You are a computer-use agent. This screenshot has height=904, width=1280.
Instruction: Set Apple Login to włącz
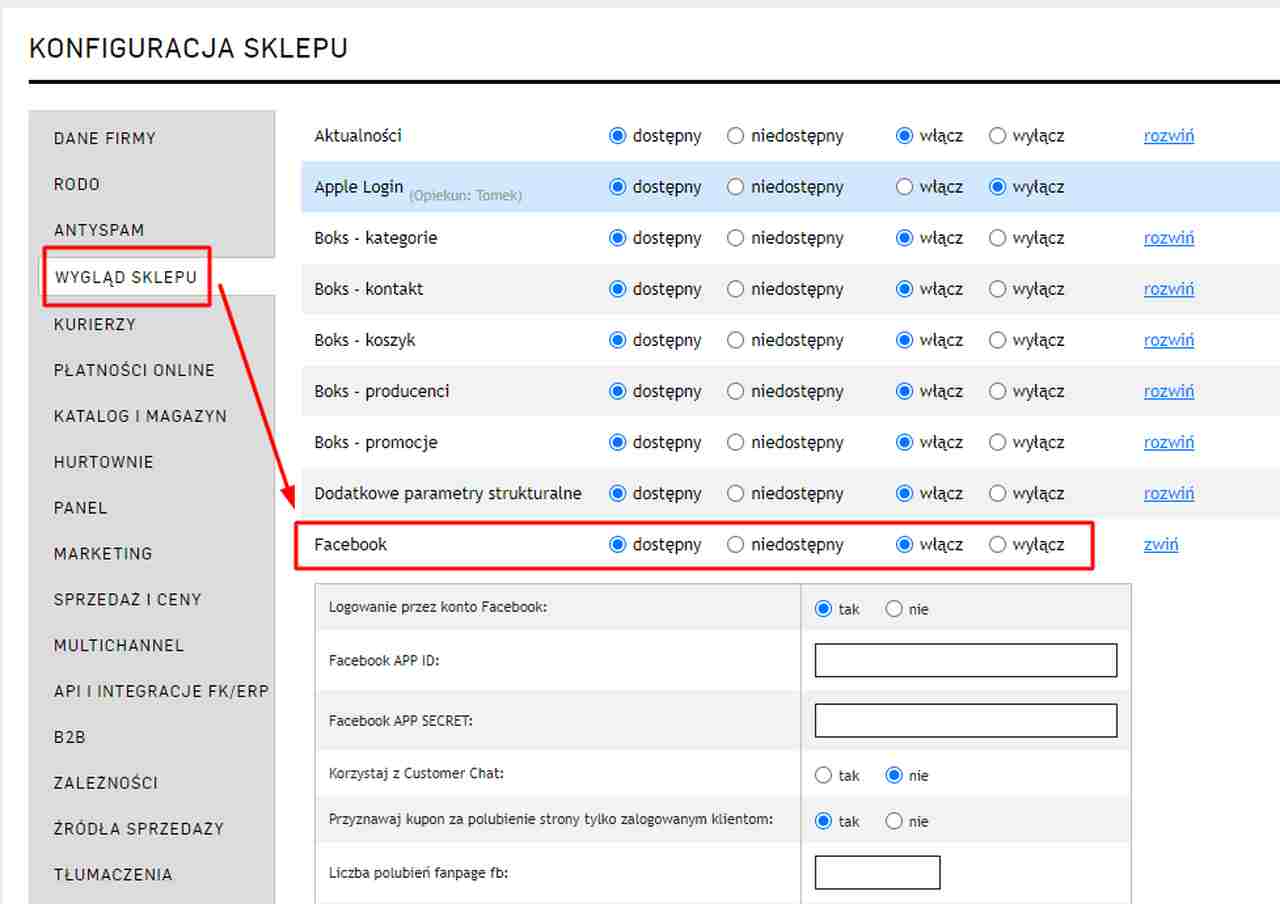905,187
